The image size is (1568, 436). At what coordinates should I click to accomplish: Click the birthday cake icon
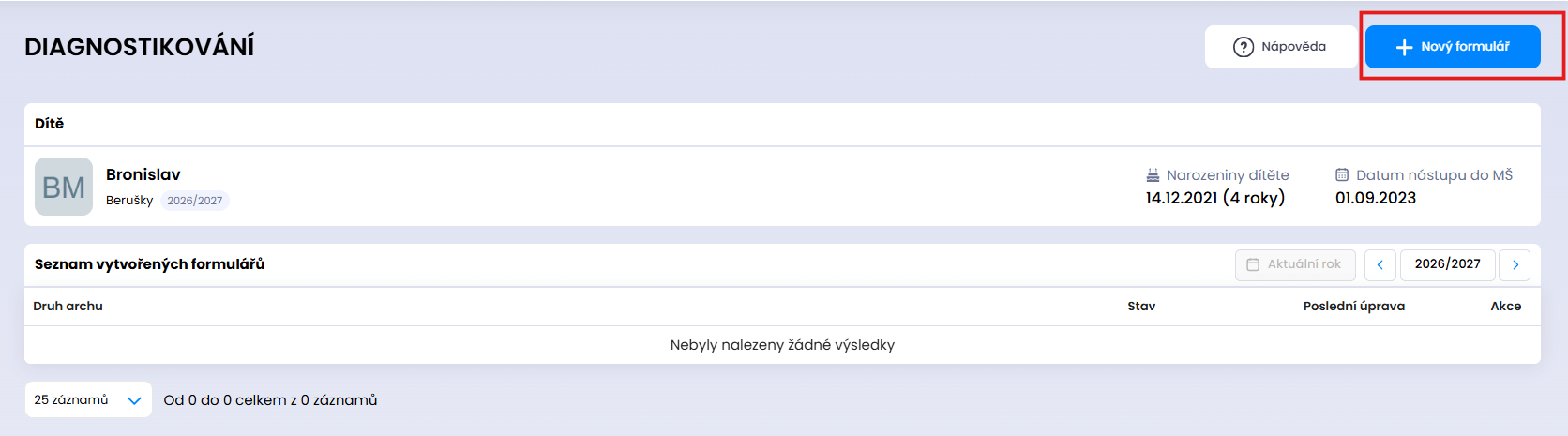(1153, 174)
